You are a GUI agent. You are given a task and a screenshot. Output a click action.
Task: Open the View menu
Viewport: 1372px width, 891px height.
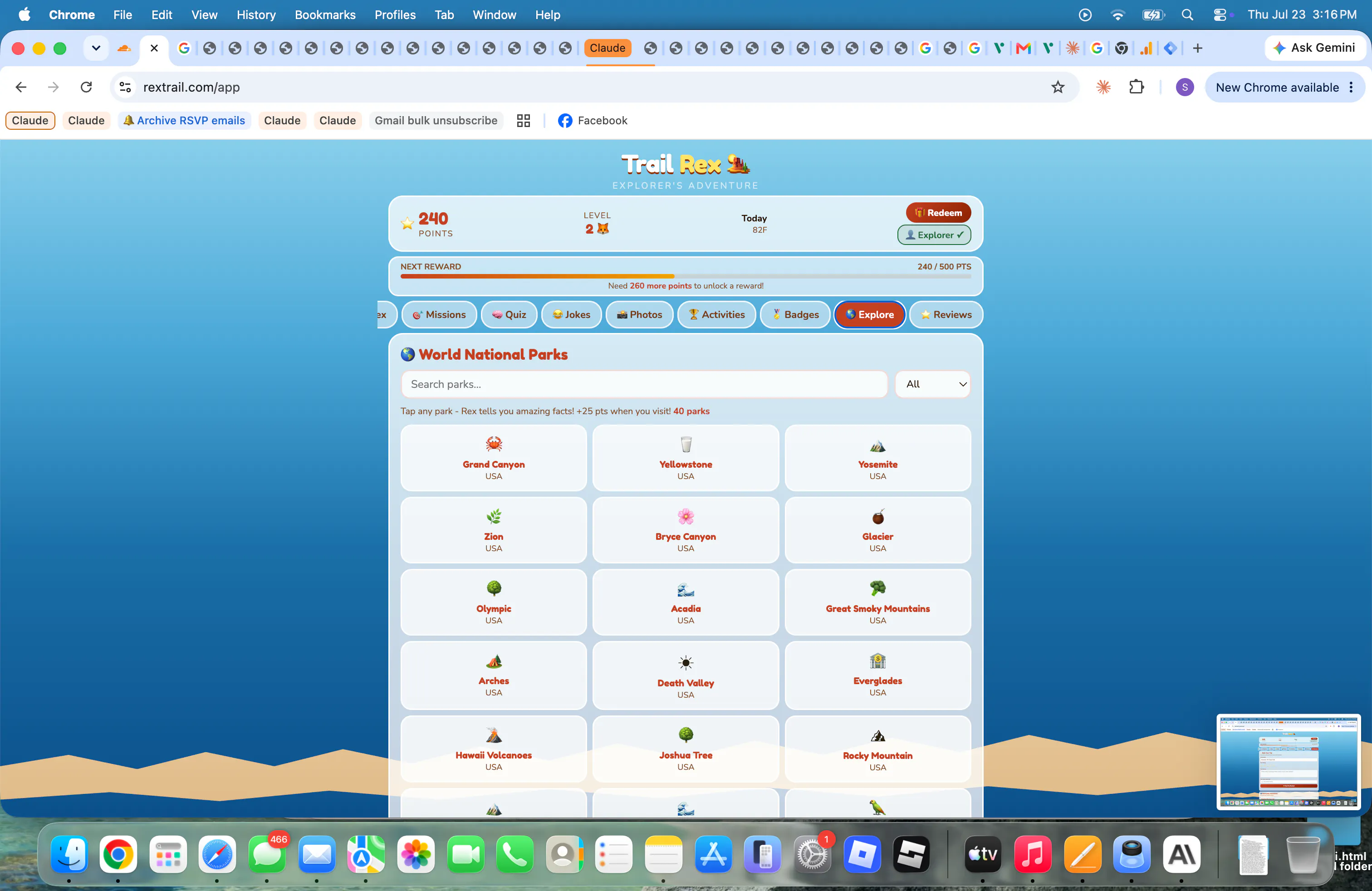[204, 15]
